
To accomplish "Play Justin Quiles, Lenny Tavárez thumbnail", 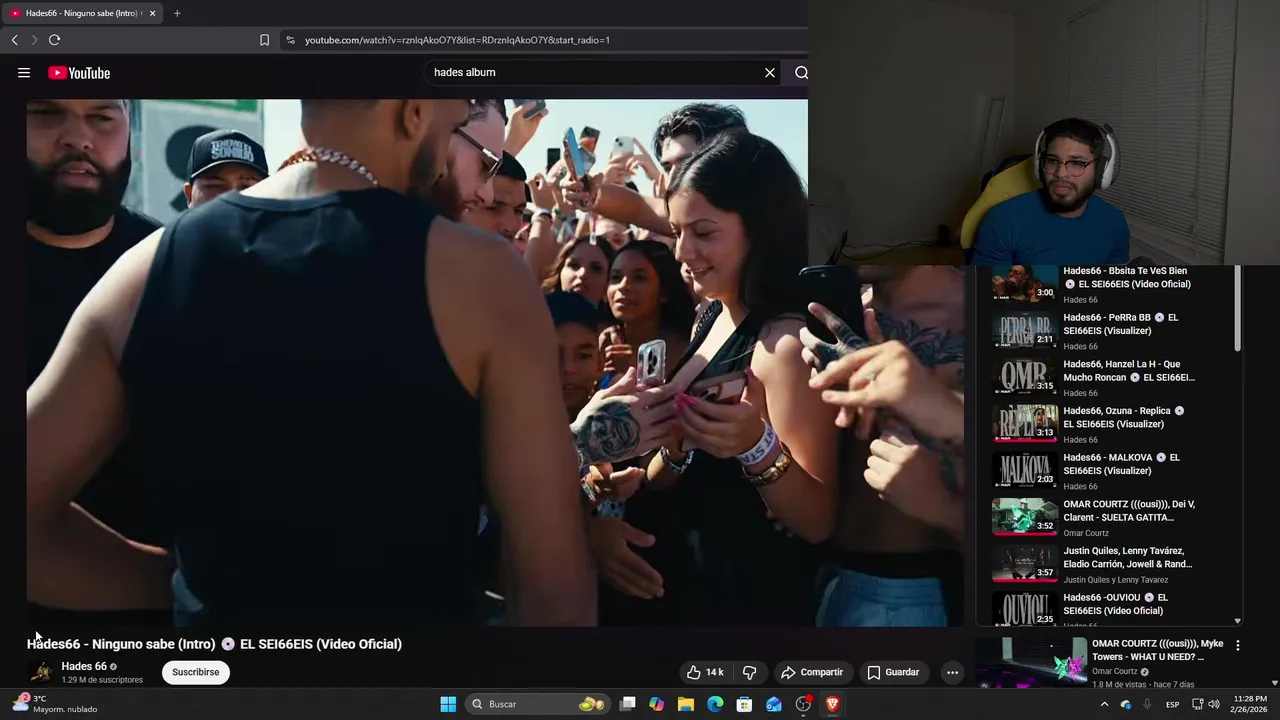I will (1024, 563).
